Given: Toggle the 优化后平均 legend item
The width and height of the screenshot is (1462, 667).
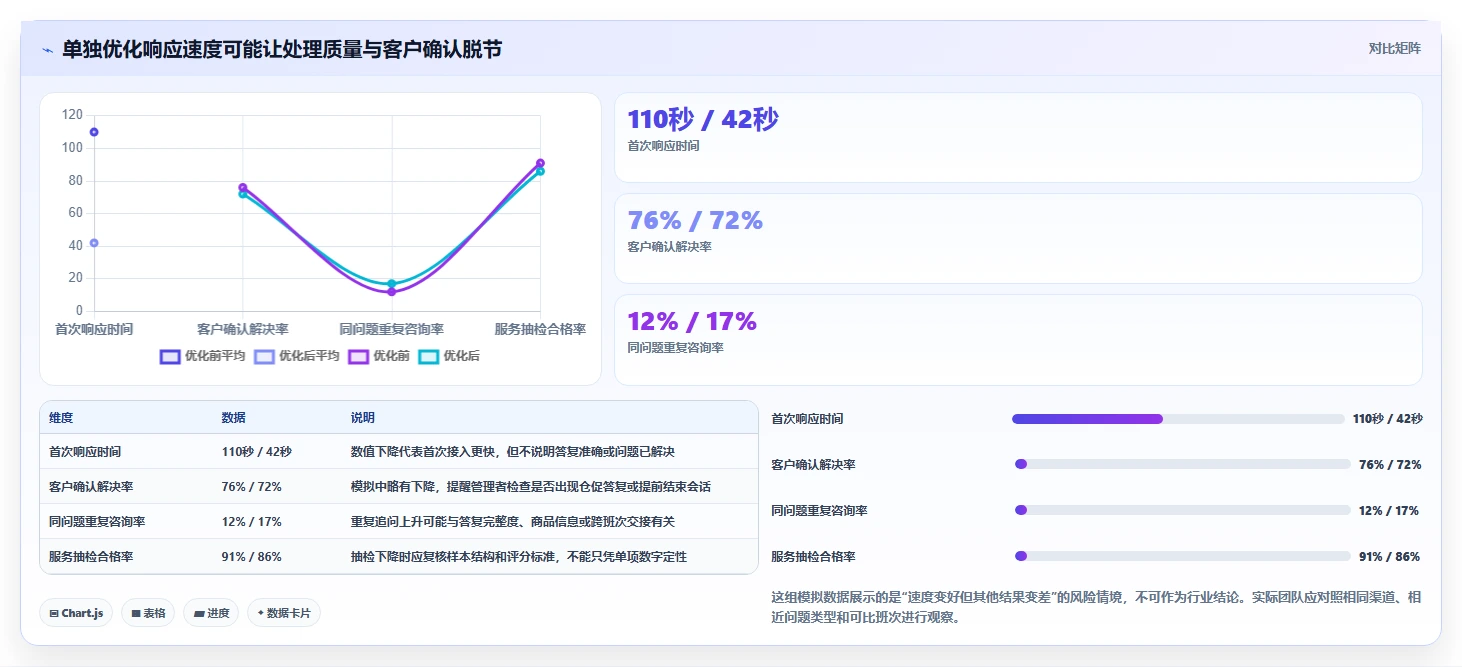Looking at the screenshot, I should coord(297,356).
